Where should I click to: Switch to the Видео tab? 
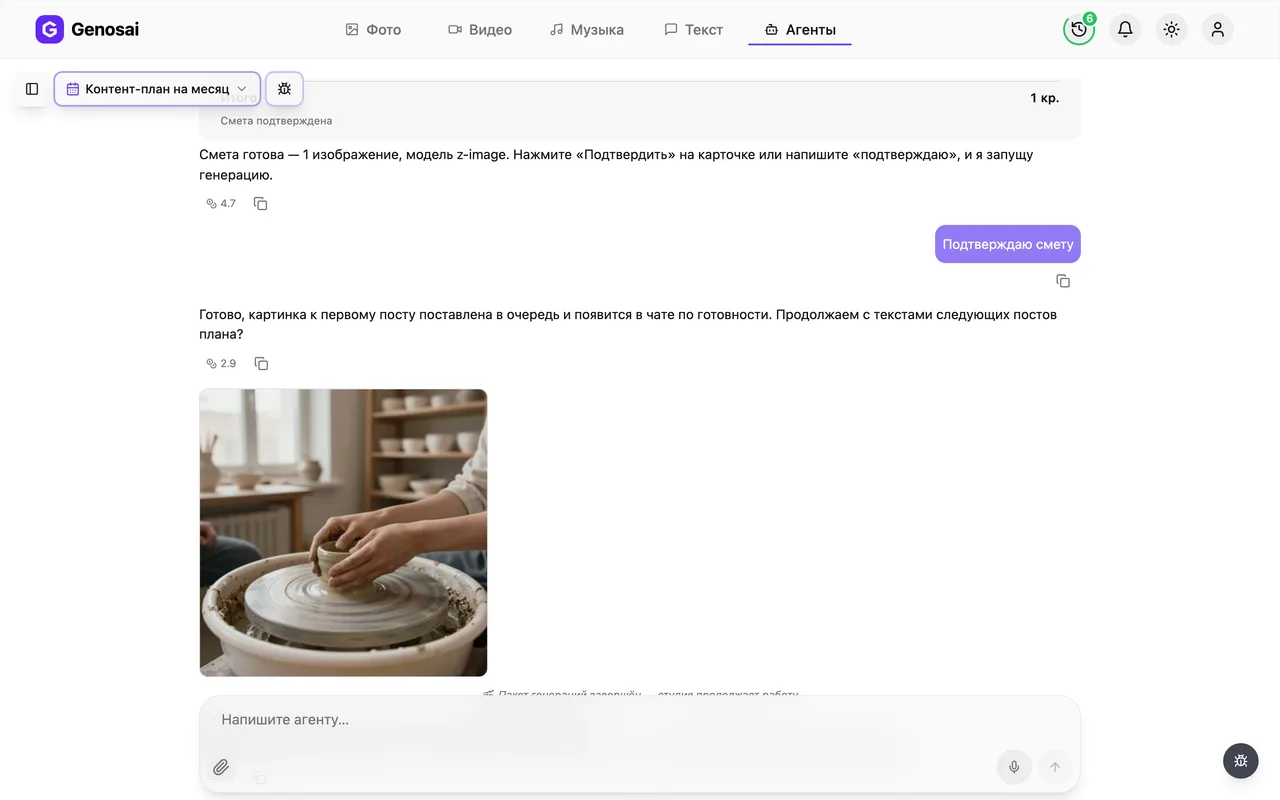[480, 30]
